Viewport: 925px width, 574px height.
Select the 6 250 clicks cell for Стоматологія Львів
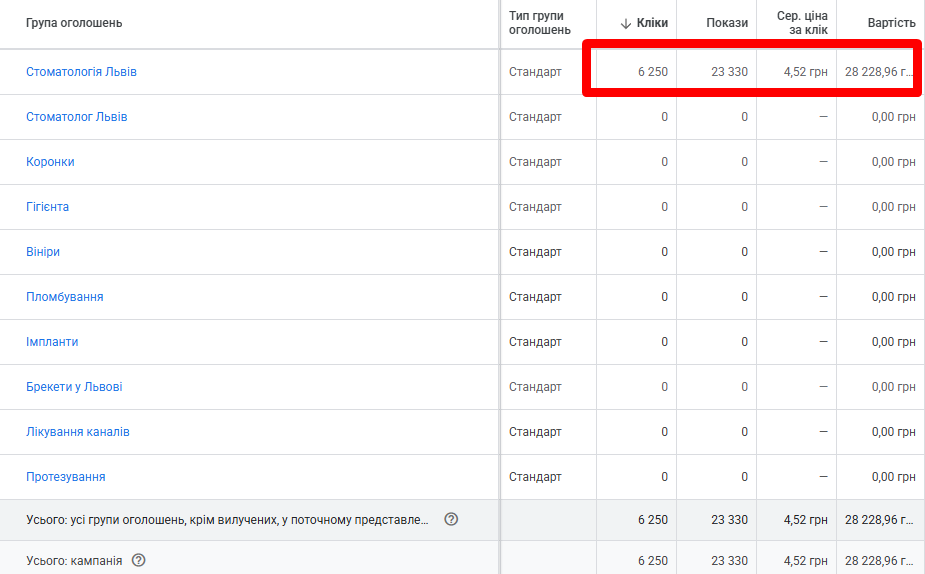[652, 72]
